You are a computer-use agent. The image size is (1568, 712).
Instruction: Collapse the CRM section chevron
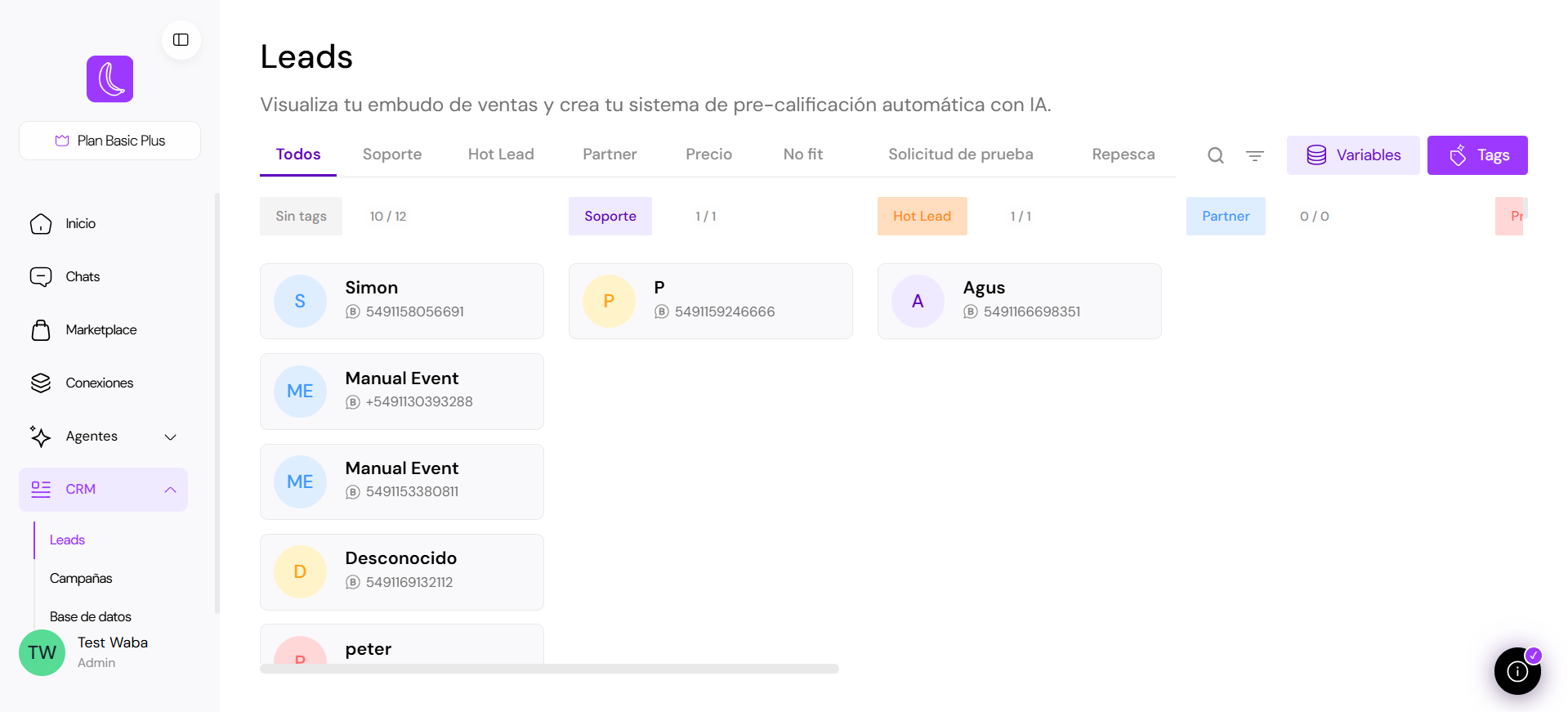[x=171, y=490]
